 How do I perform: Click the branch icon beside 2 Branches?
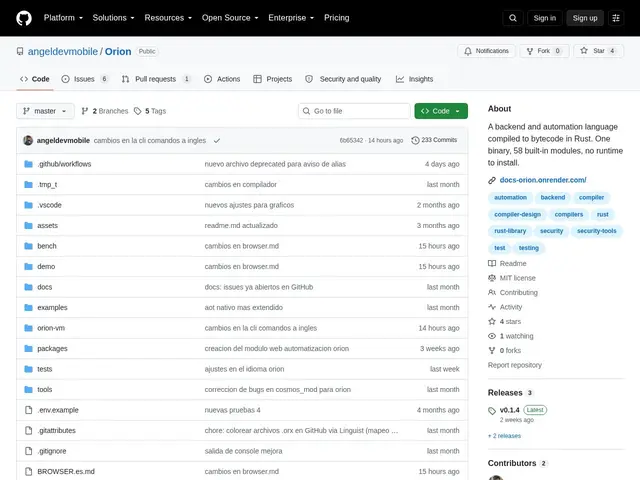pos(85,111)
